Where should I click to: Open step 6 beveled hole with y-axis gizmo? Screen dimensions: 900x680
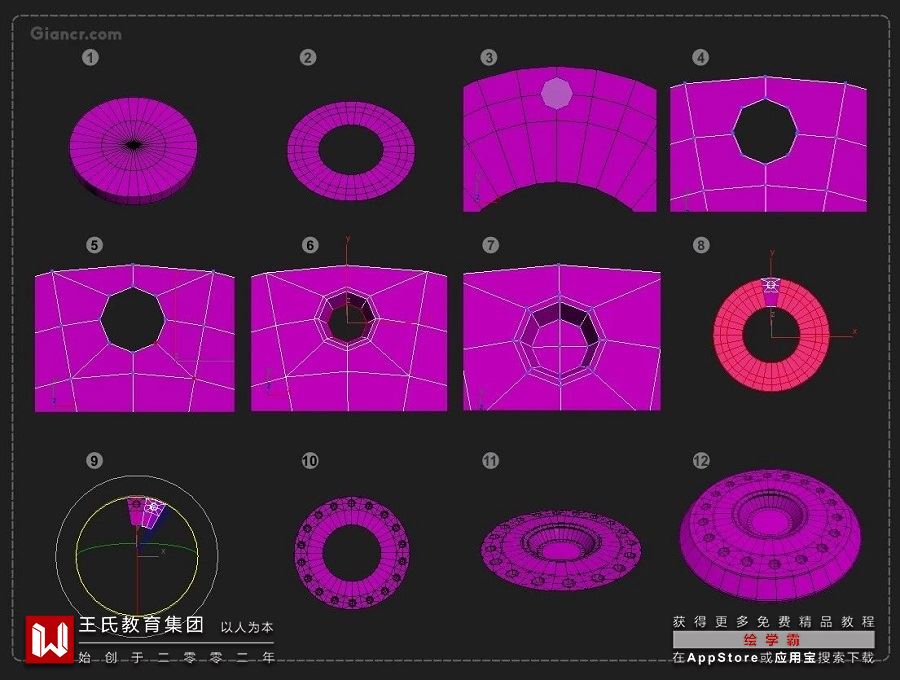pyautogui.click(x=349, y=338)
